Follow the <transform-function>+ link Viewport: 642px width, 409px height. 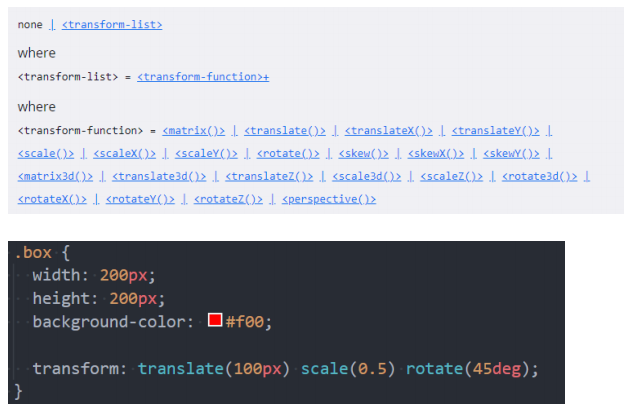pyautogui.click(x=203, y=77)
